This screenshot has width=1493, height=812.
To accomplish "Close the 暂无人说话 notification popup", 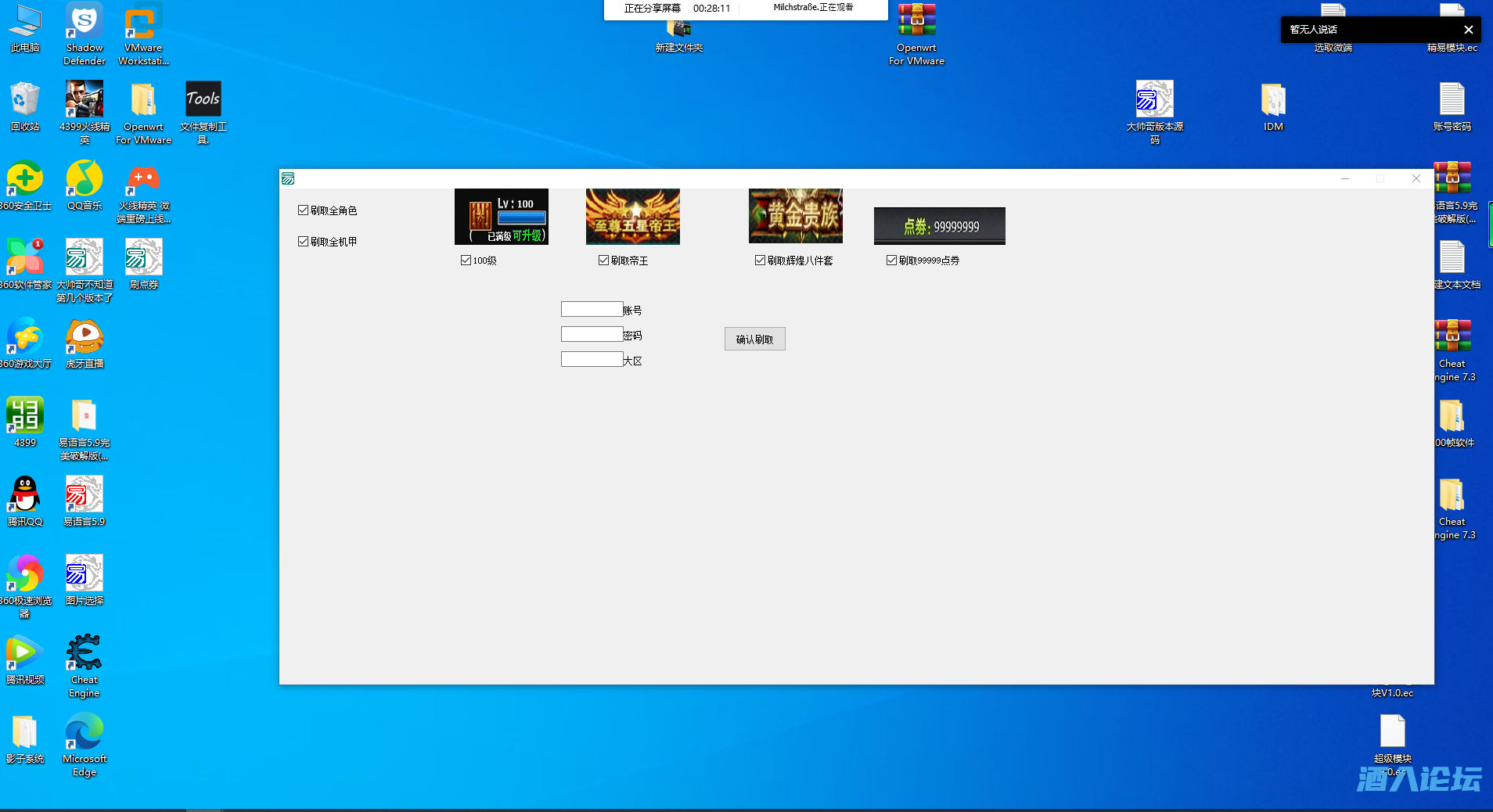I will tap(1468, 30).
